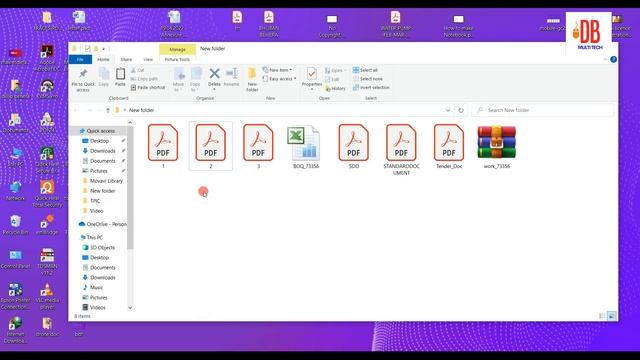Toggle the quick access toolbar Properties checkbox icon
Viewport: 640px width, 360px height.
pos(87,49)
